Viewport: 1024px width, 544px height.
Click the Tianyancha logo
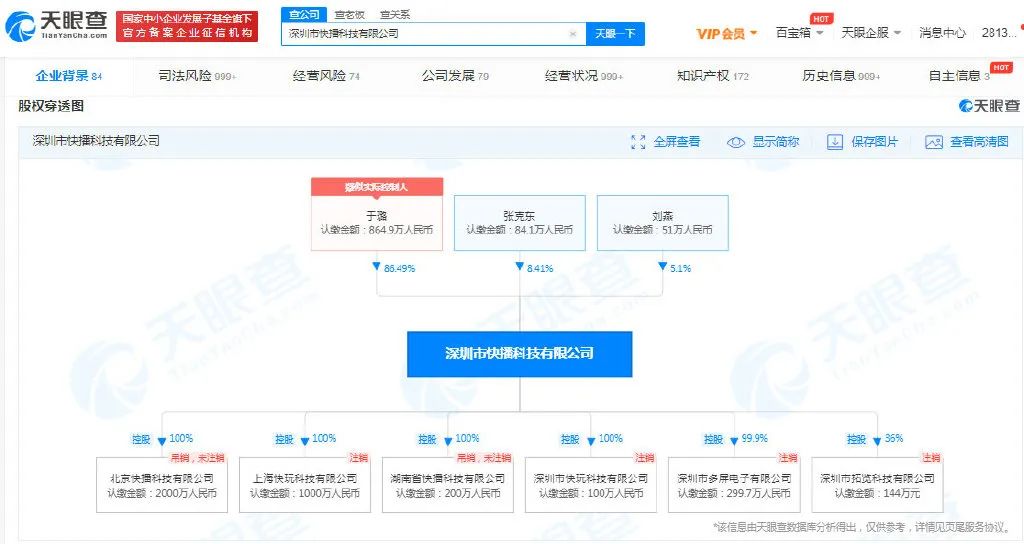[x=56, y=27]
